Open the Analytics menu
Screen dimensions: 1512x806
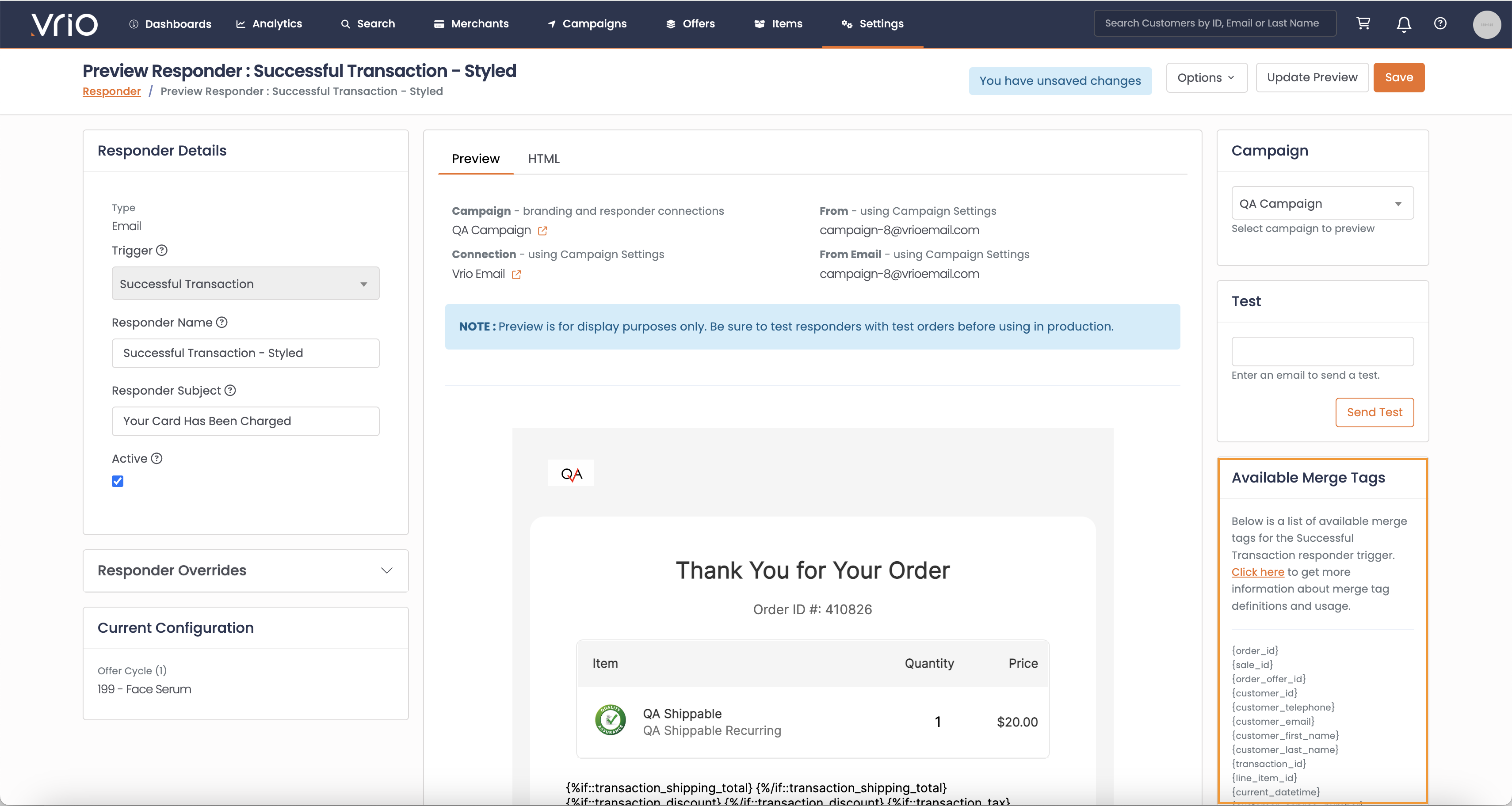269,23
